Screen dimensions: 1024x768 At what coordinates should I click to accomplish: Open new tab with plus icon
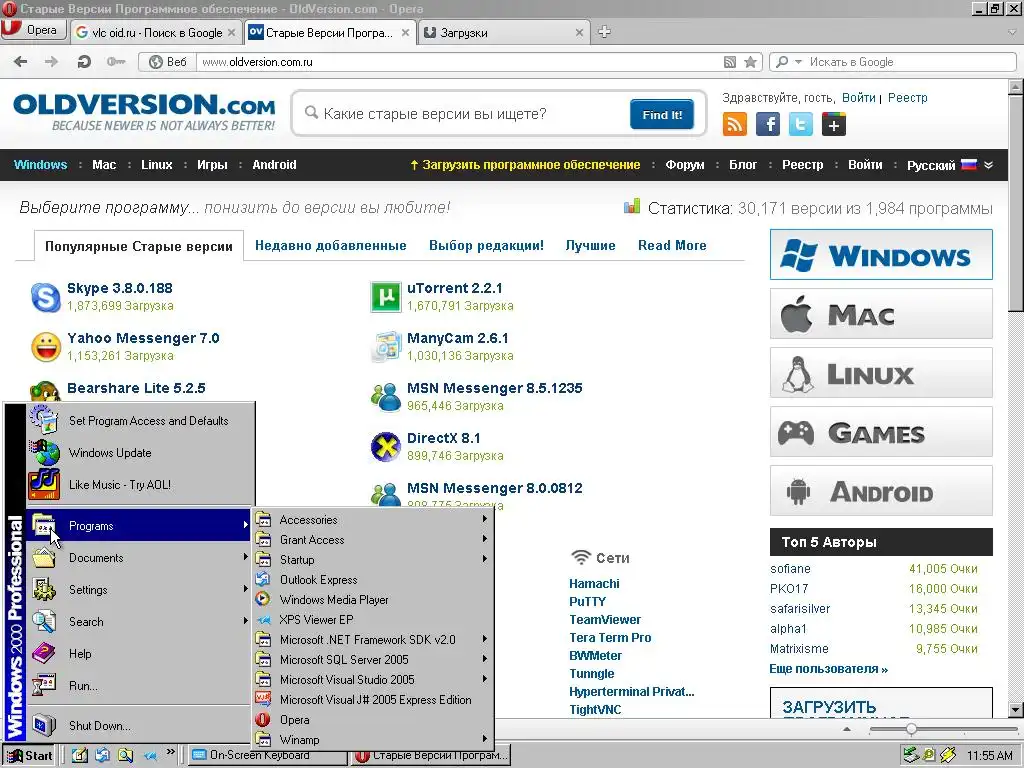604,31
